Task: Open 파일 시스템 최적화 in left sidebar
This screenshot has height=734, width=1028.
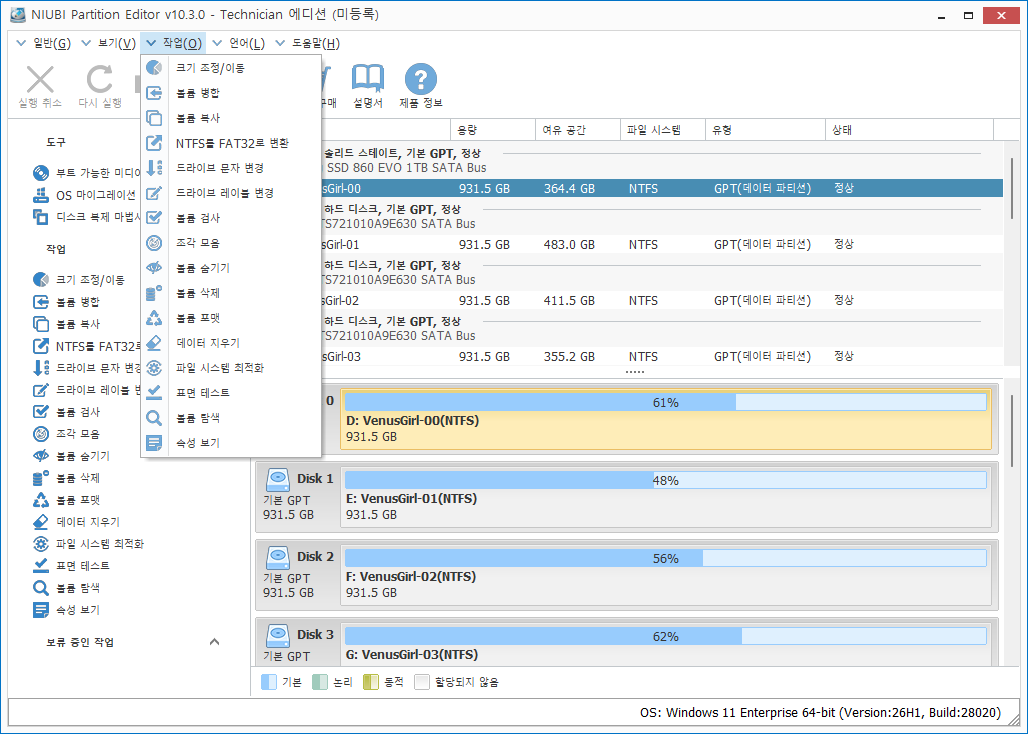Action: pos(88,544)
